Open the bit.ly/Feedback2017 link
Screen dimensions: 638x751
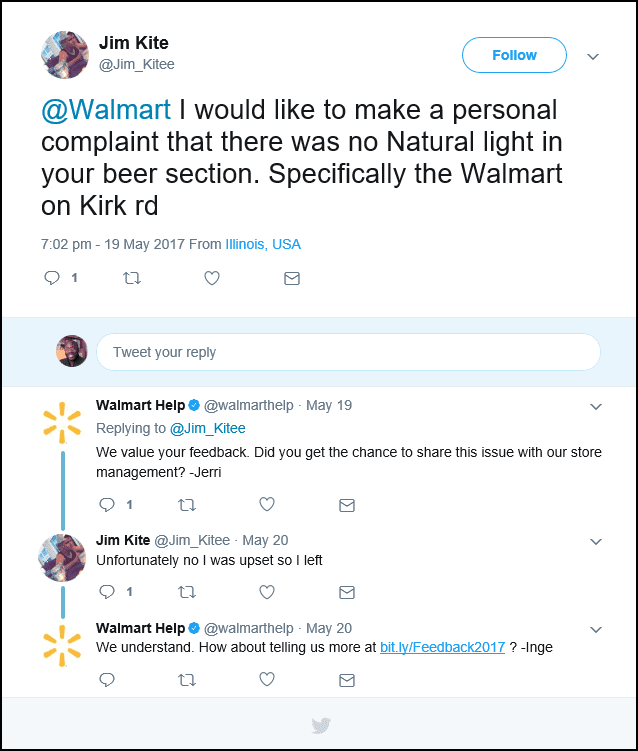(x=442, y=648)
